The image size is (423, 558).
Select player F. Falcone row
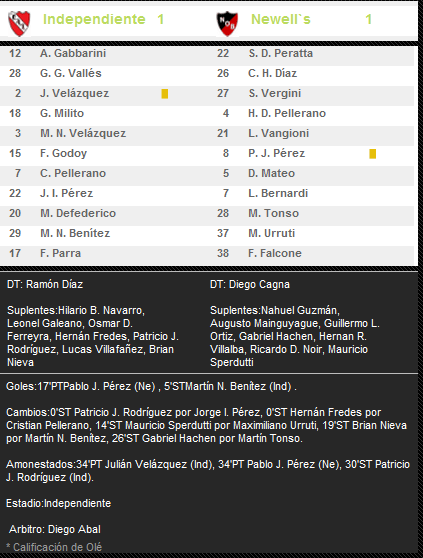point(311,253)
